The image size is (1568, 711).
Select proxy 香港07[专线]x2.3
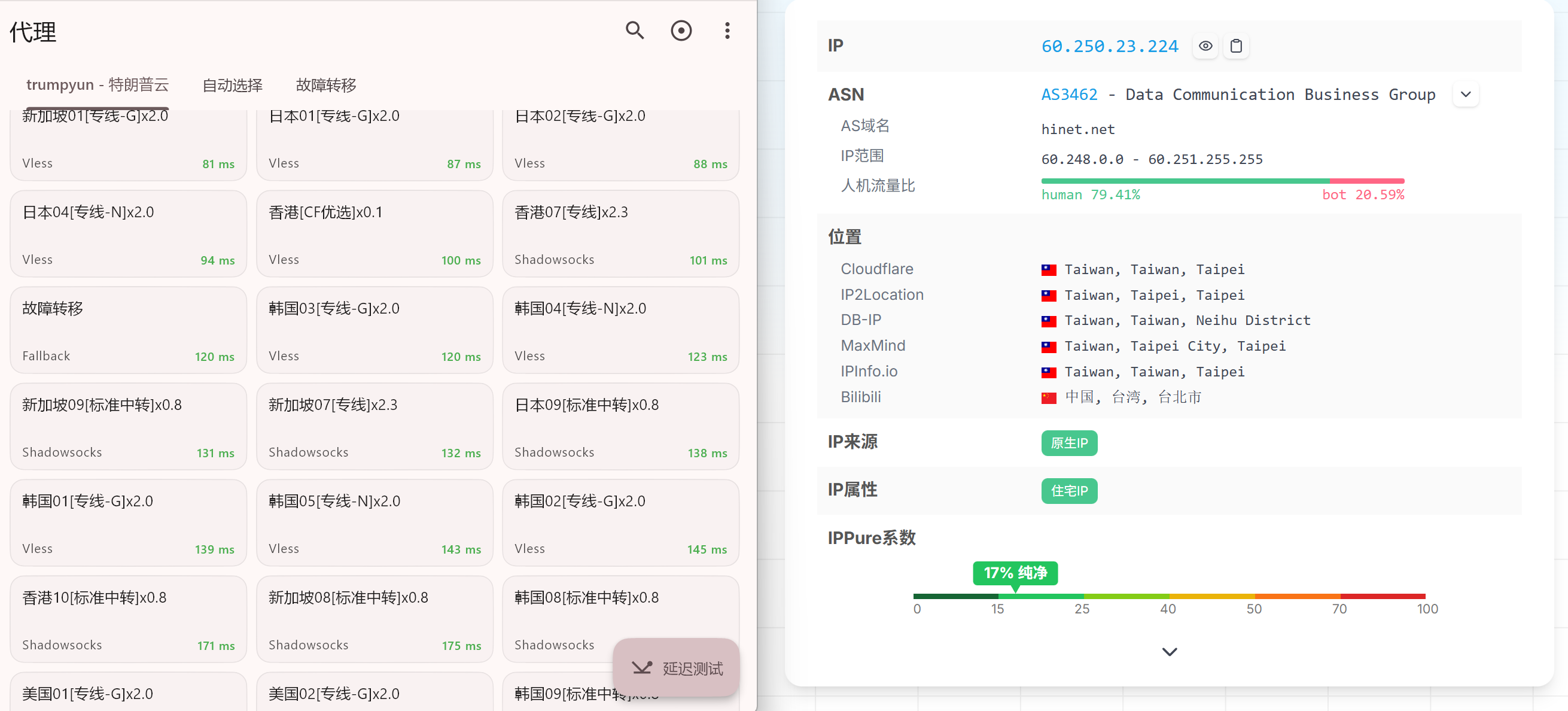tap(620, 234)
